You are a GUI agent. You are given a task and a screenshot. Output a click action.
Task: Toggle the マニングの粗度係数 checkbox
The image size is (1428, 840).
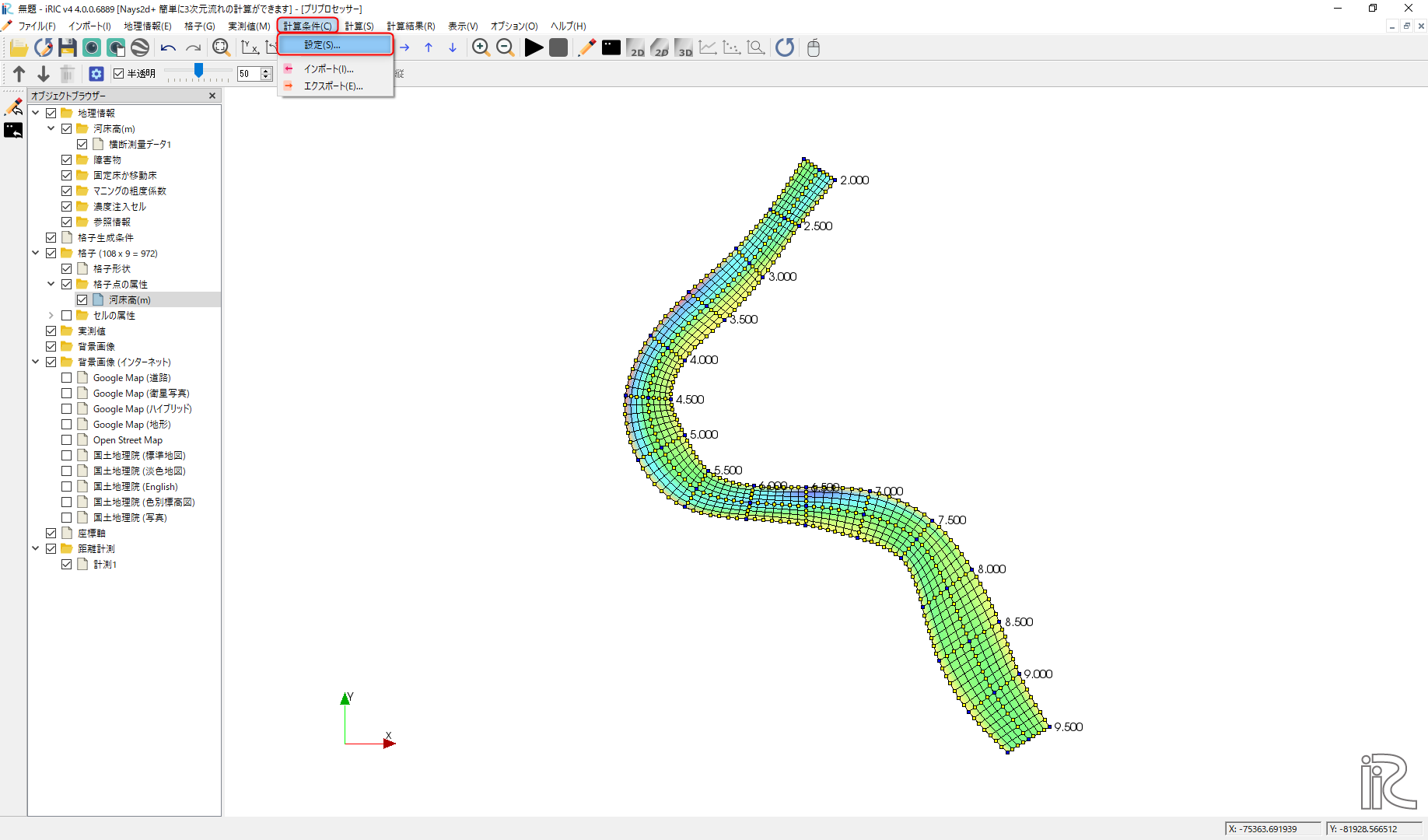tap(67, 191)
